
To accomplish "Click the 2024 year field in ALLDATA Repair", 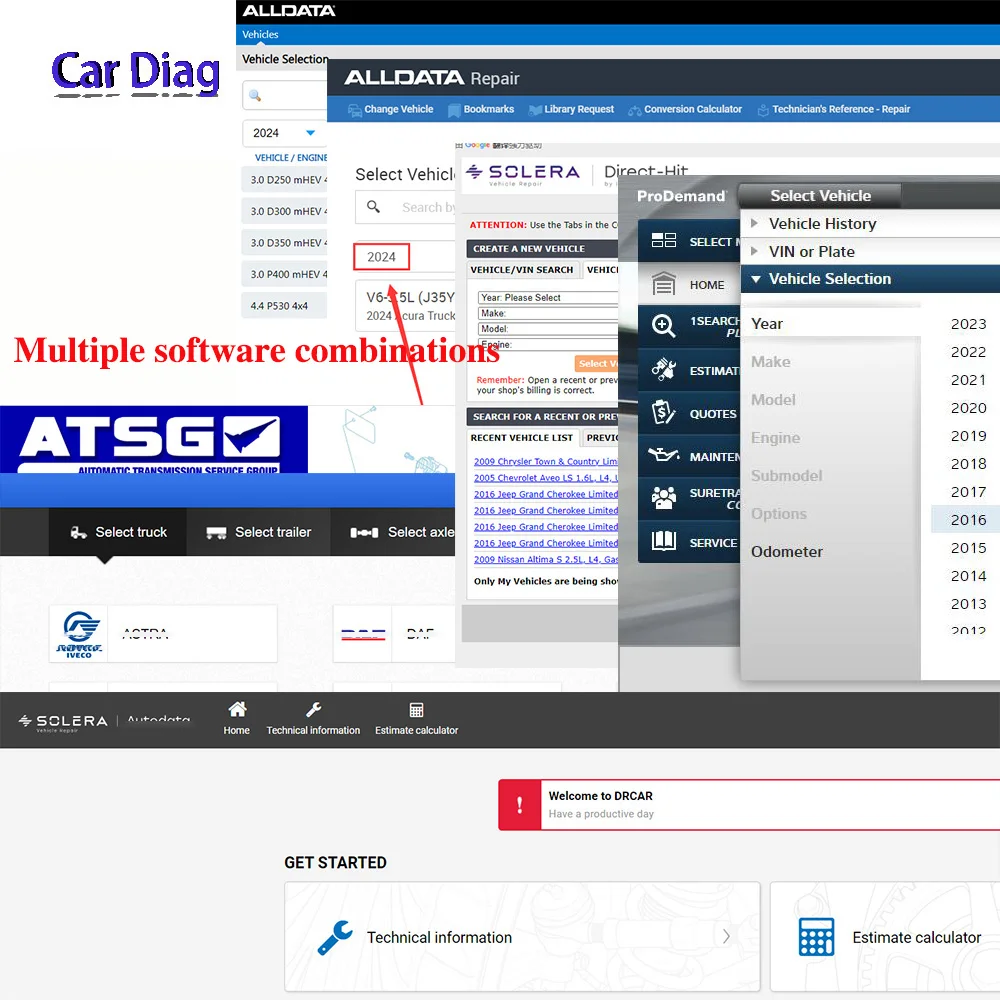I will [381, 257].
